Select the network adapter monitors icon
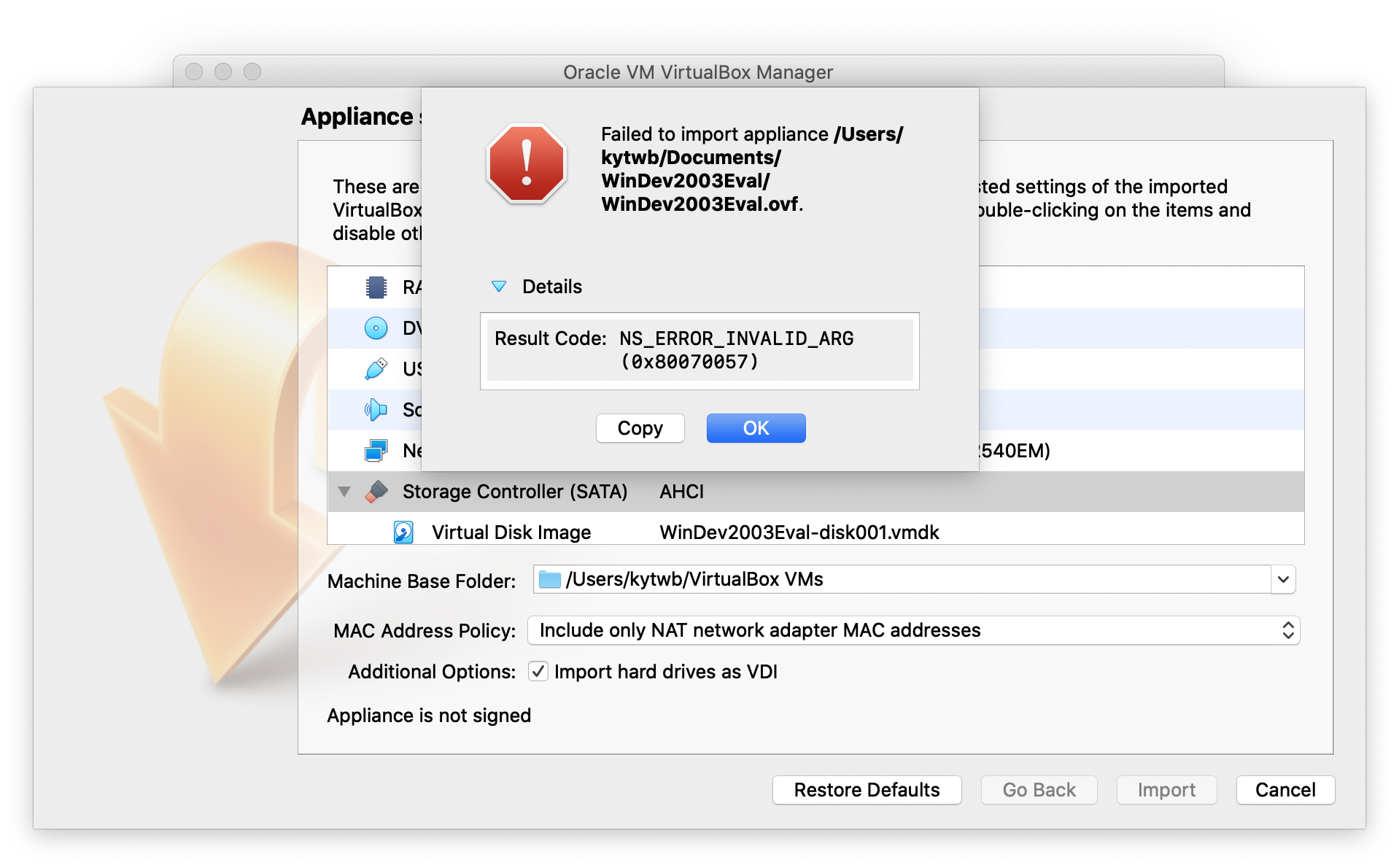This screenshot has width=1399, height=868. click(376, 451)
